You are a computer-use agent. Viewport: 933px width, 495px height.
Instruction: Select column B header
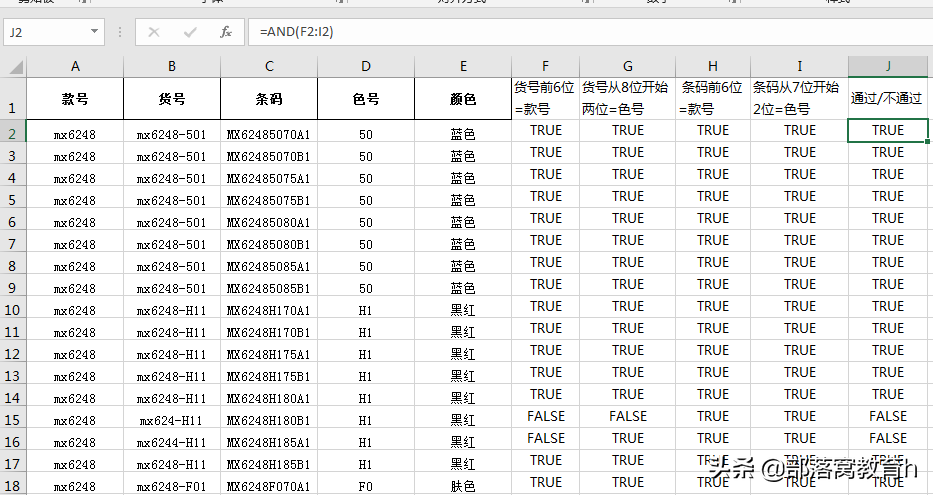click(172, 67)
